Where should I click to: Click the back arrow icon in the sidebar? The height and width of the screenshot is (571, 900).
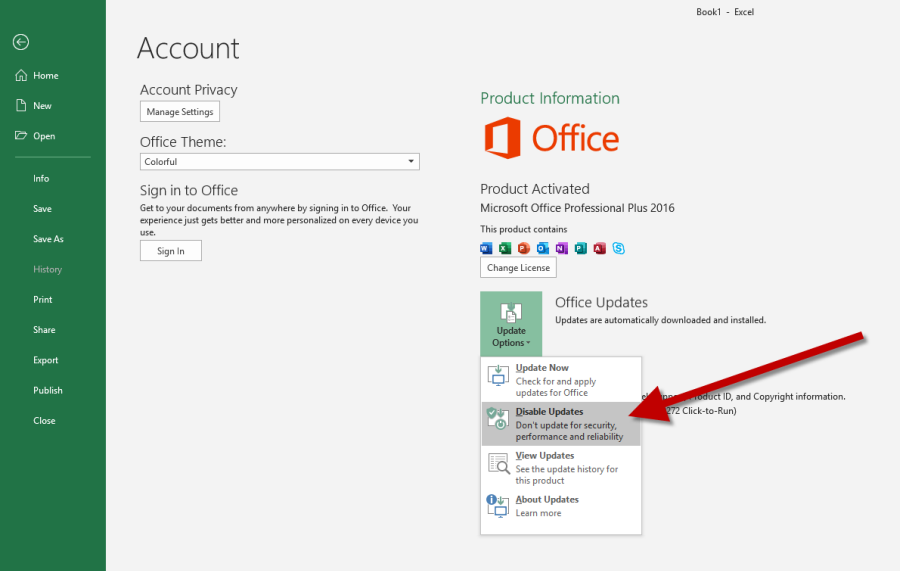(21, 42)
